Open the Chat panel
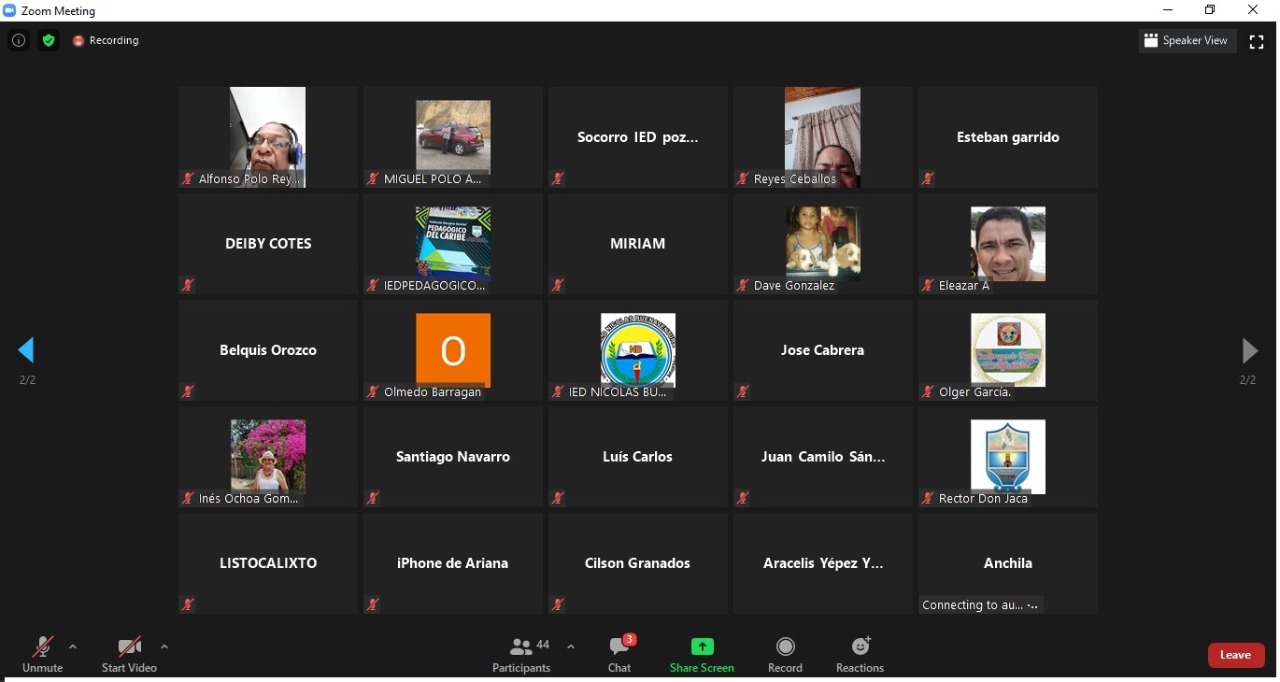Viewport: 1280px width, 682px height. (x=620, y=654)
